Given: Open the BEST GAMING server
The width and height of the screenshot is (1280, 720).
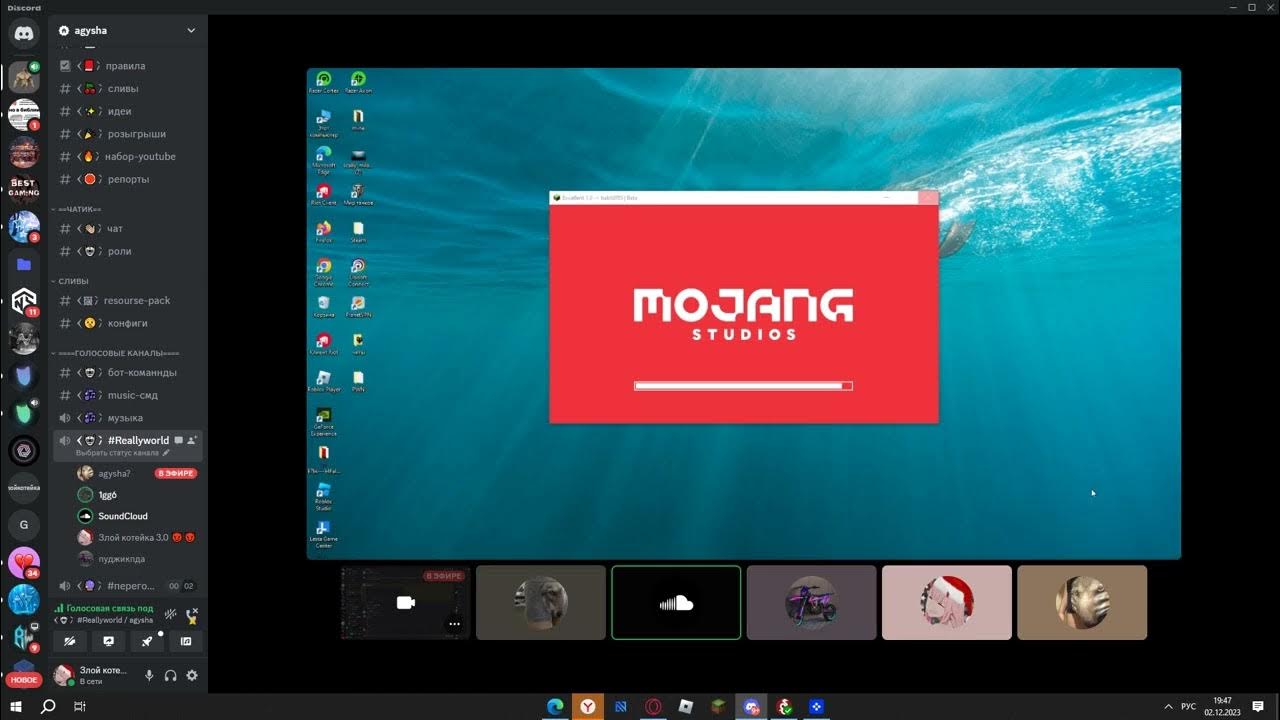Looking at the screenshot, I should pyautogui.click(x=24, y=189).
